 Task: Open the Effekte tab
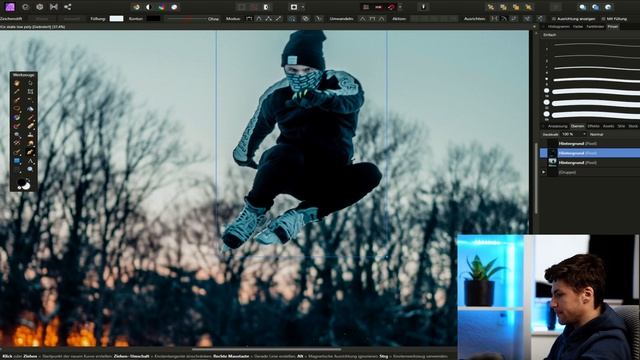pyautogui.click(x=593, y=127)
